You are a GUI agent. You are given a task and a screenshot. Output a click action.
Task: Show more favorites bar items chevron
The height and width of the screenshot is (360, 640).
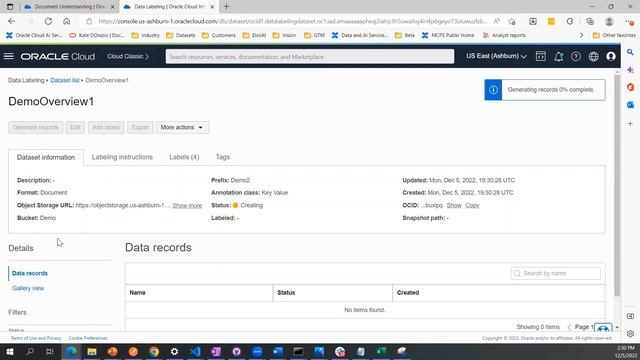[x=581, y=36]
